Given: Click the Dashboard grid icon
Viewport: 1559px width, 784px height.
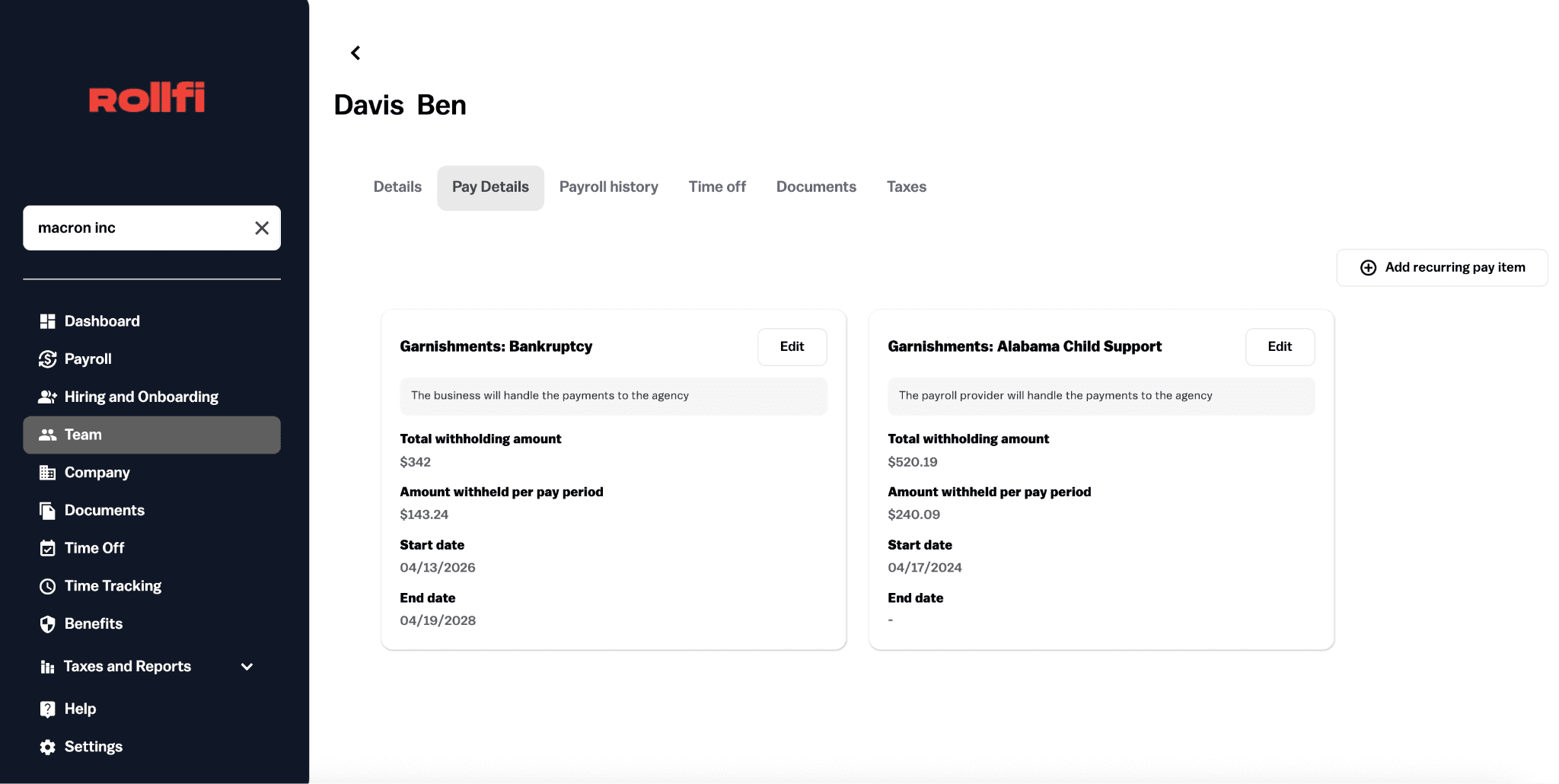Looking at the screenshot, I should [x=47, y=321].
